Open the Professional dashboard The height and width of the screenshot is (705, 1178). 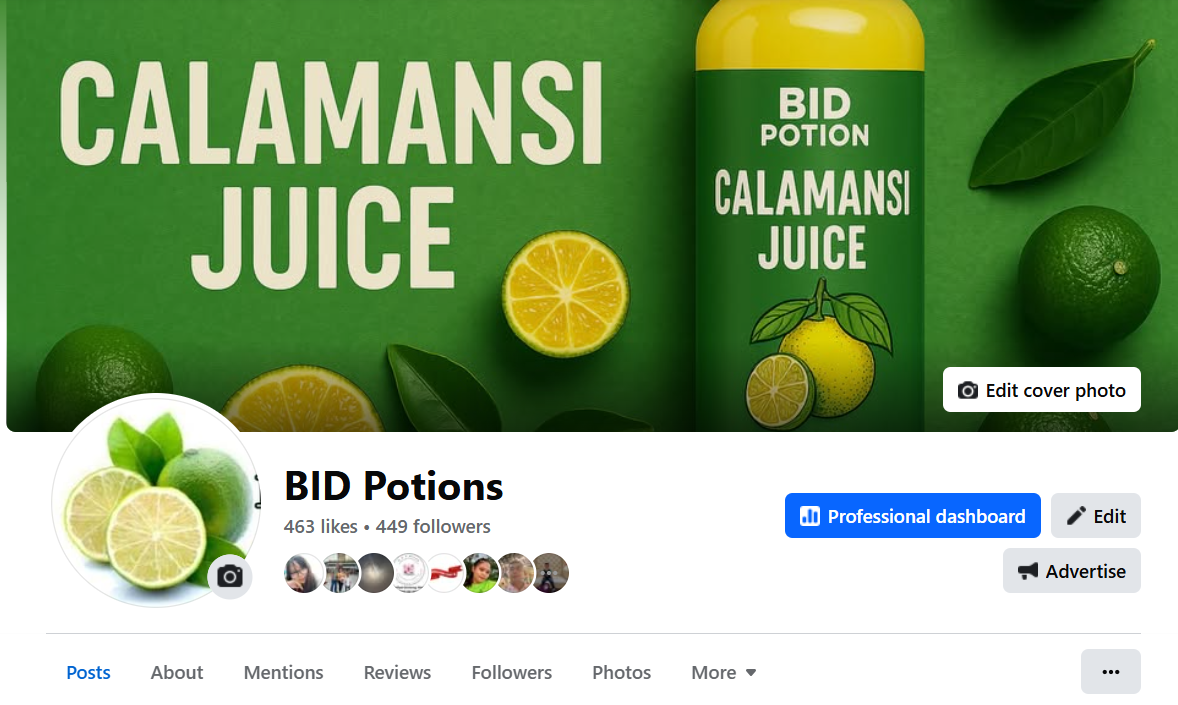coord(912,516)
